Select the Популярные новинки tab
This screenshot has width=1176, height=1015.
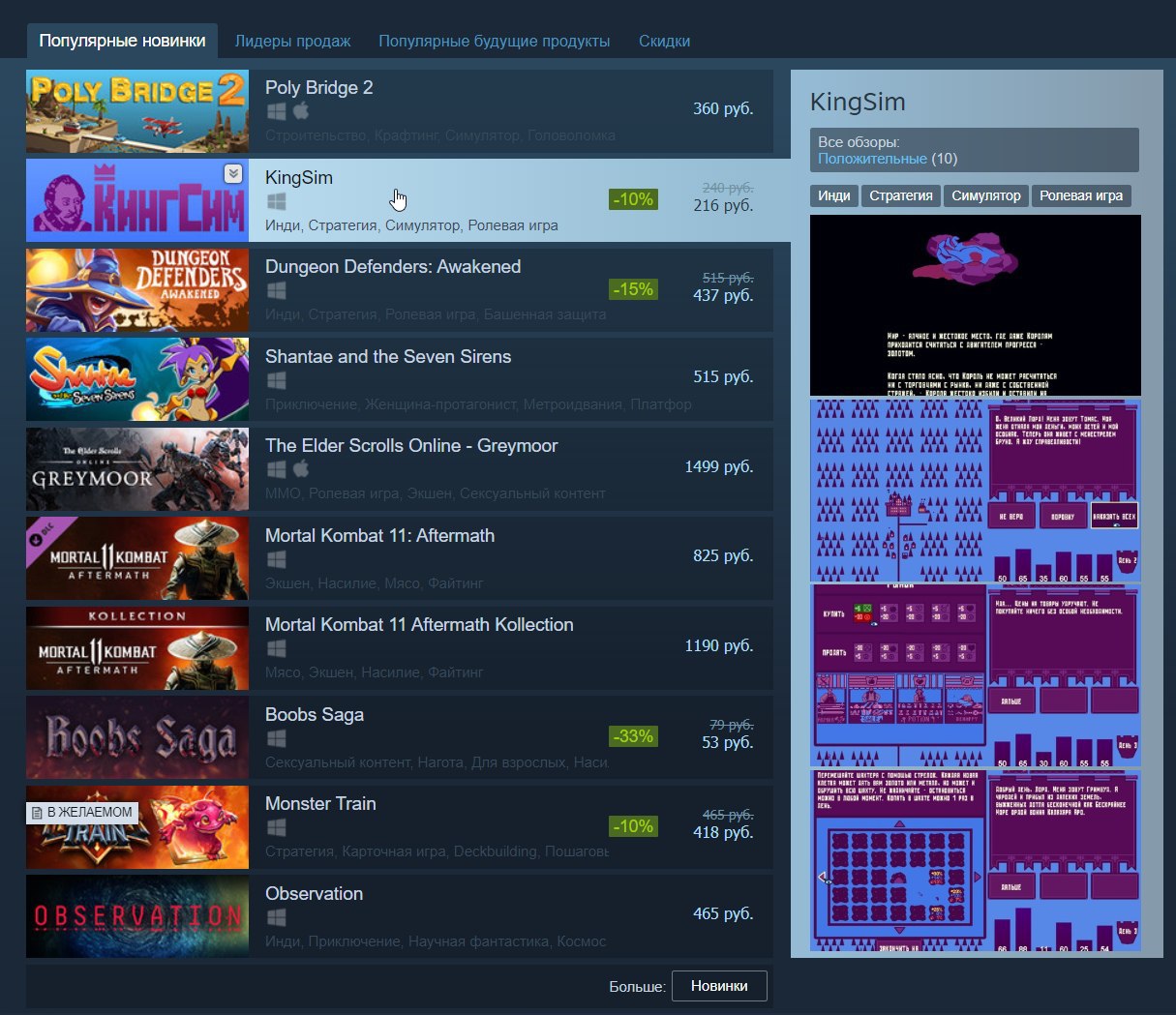click(x=122, y=42)
